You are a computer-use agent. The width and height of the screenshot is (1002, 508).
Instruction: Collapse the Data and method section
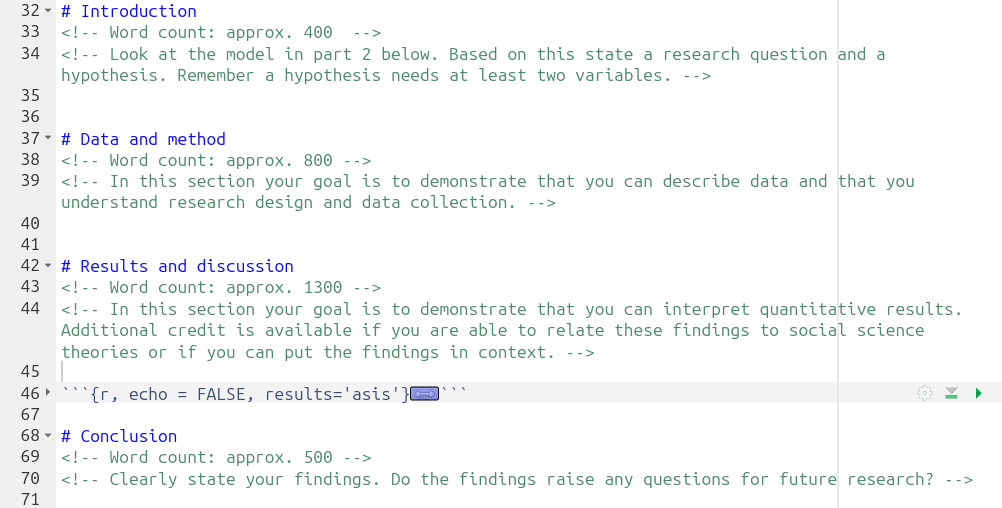(x=48, y=138)
